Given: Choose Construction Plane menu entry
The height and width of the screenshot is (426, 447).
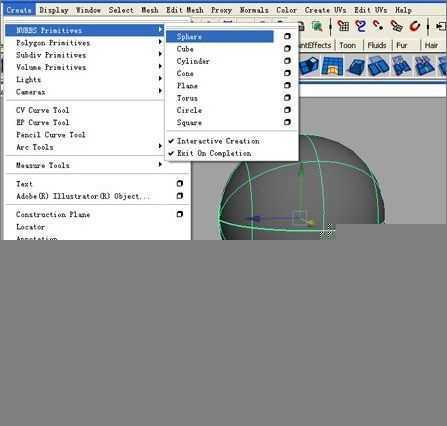Looking at the screenshot, I should coord(53,214).
